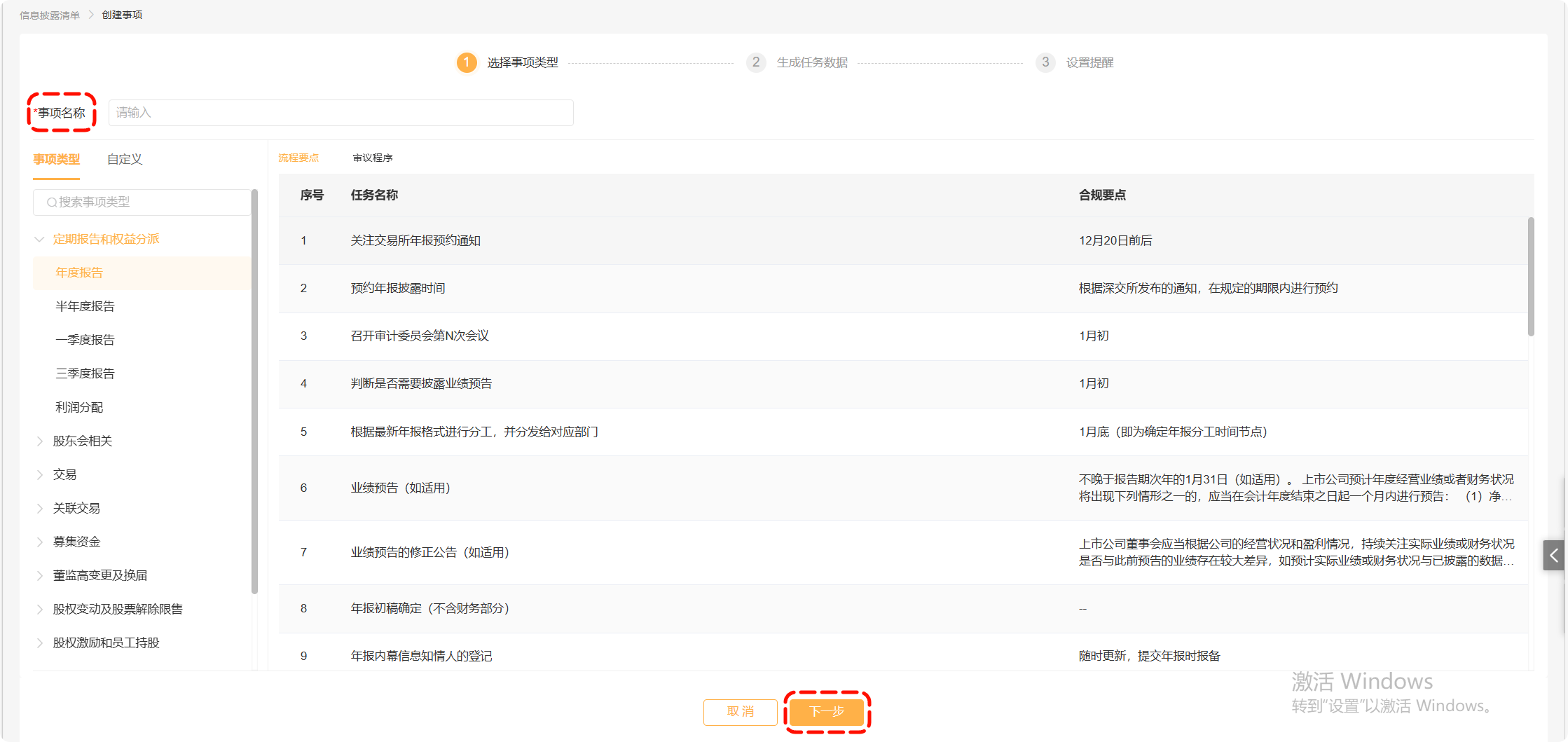Image resolution: width=1568 pixels, height=742 pixels.
Task: Select 一季度报告 in the tree
Action: (x=85, y=341)
